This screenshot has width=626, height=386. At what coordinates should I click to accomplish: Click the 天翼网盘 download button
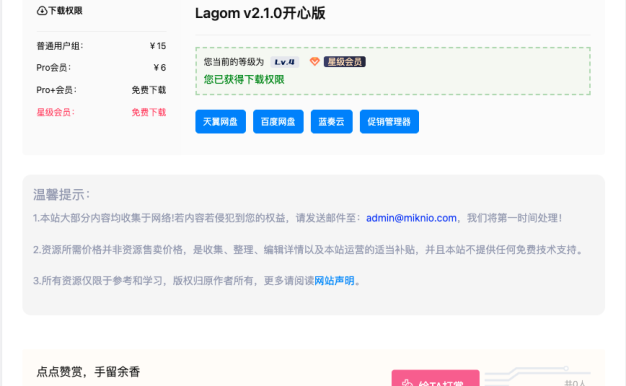point(220,121)
